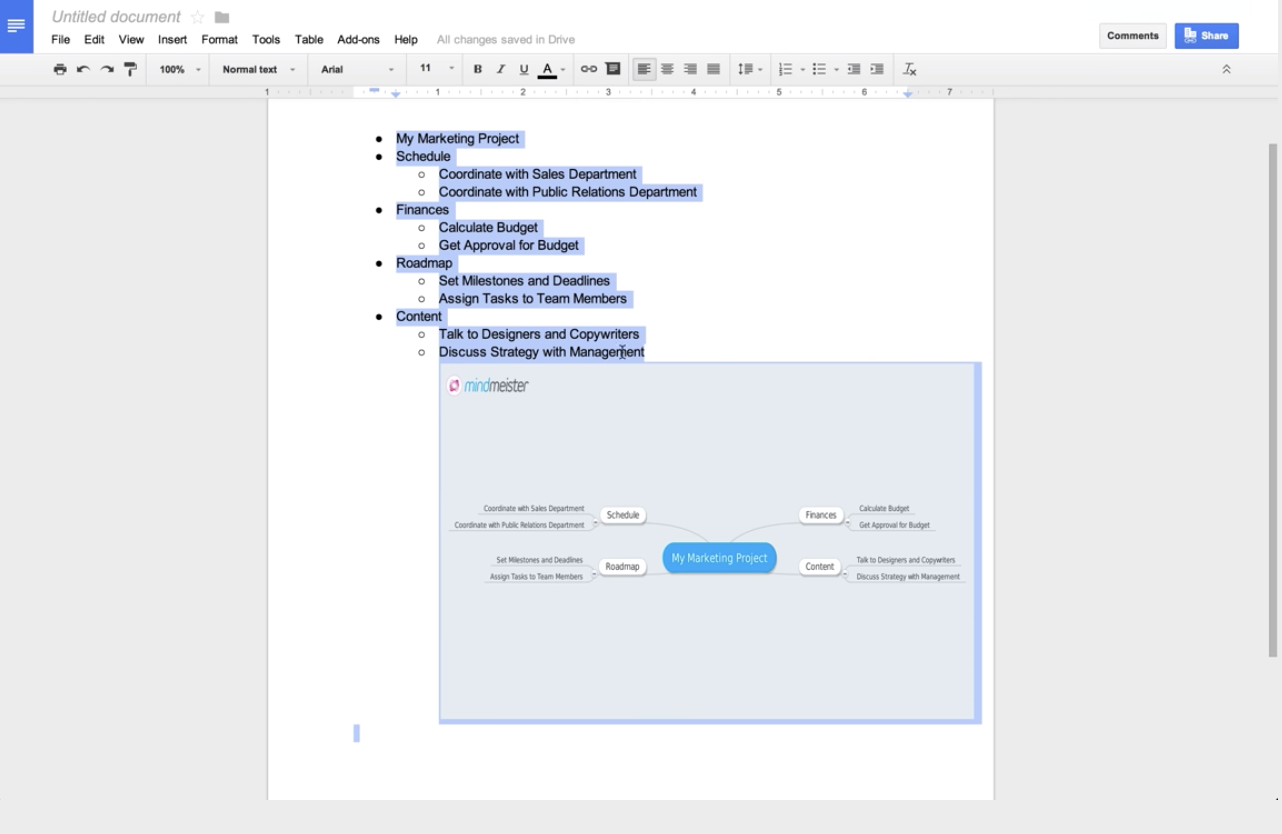Click the print icon

pyautogui.click(x=58, y=69)
